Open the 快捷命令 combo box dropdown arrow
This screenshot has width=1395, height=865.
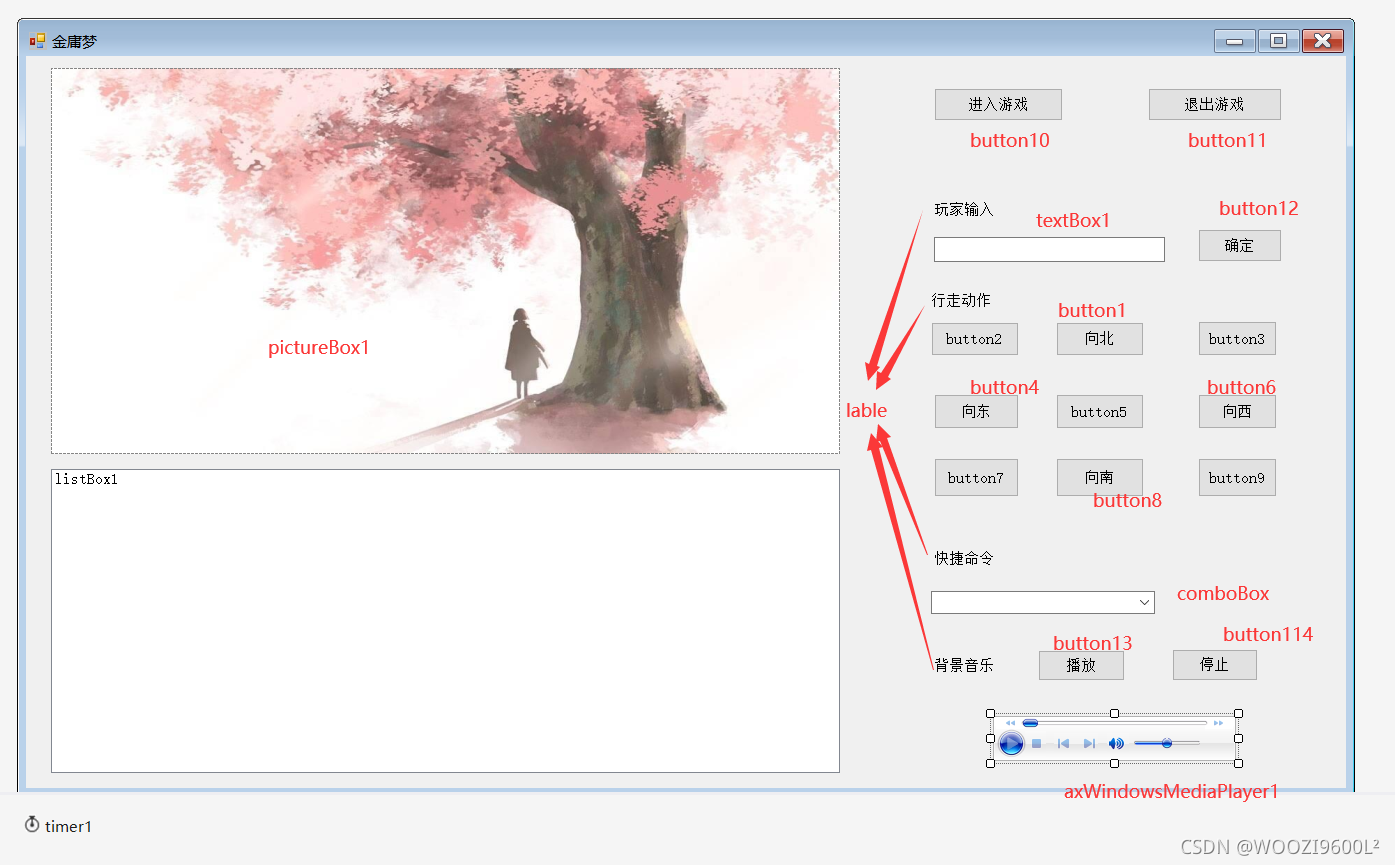(1144, 602)
